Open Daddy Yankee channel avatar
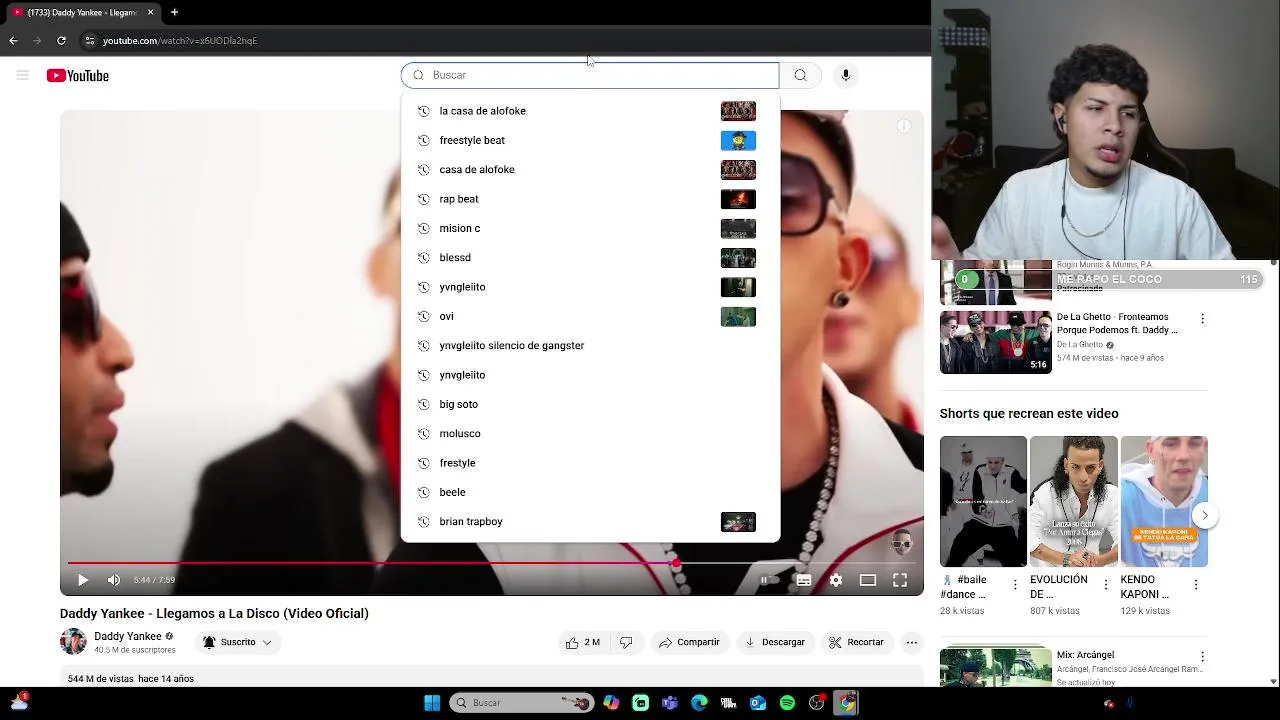This screenshot has width=1280, height=720. (x=73, y=642)
